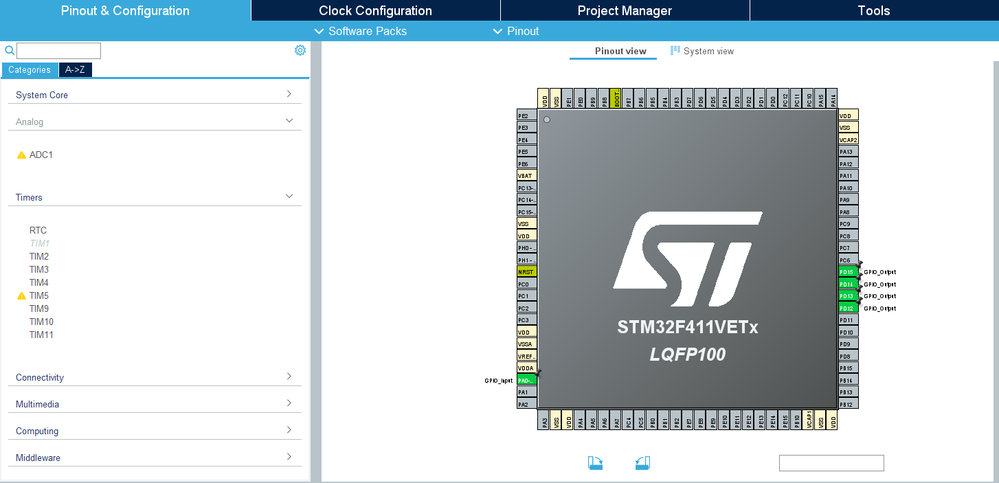999x483 pixels.
Task: Switch to Clock Configuration tab
Action: tap(375, 10)
